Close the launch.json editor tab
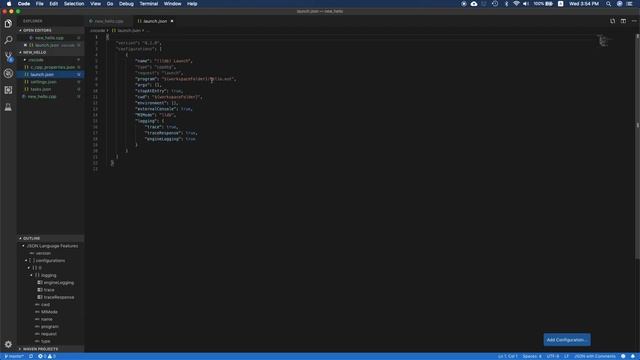This screenshot has height=360, width=640. coord(172,21)
